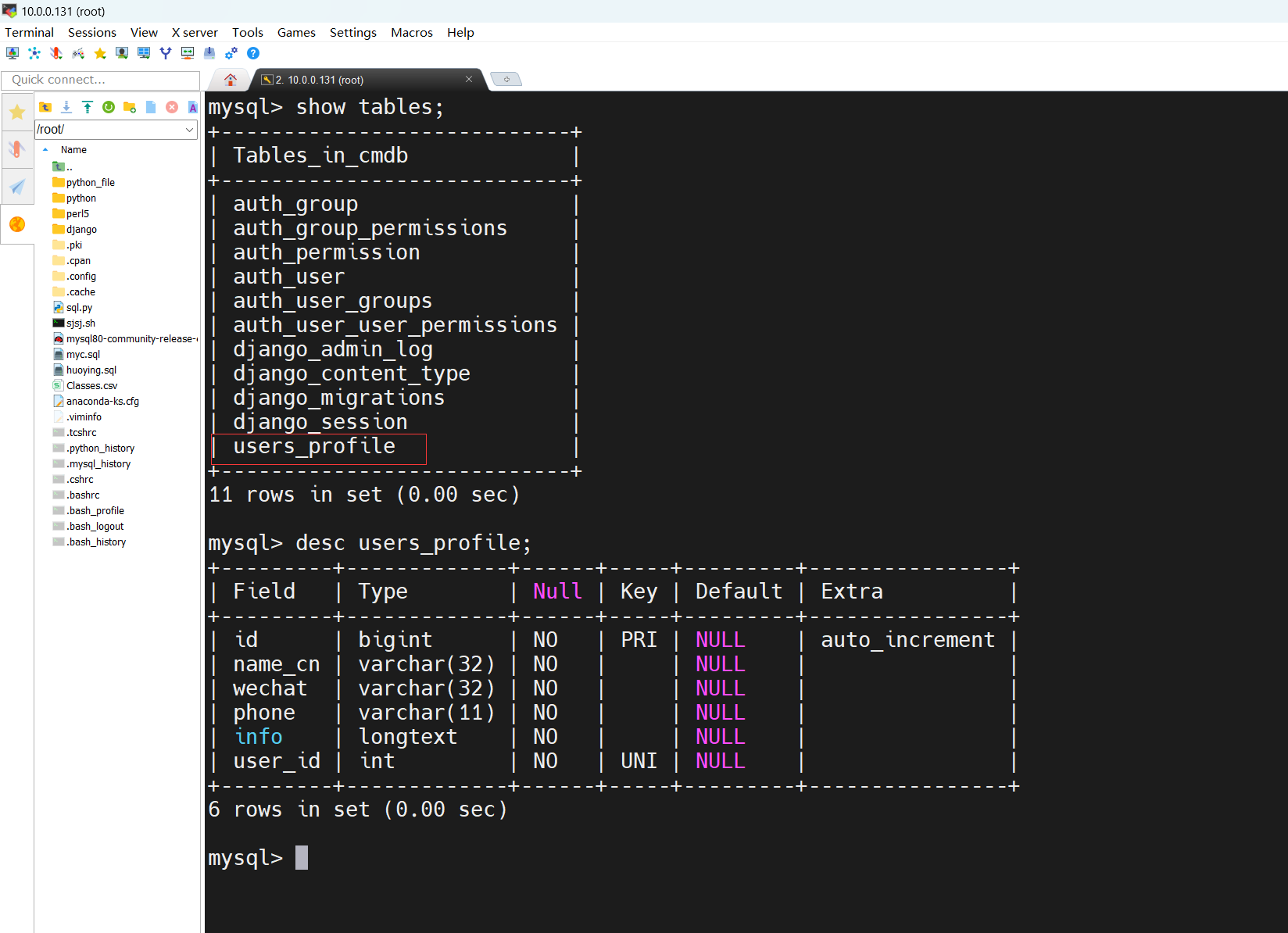This screenshot has height=933, width=1288.
Task: Click the Home tab icon
Action: pos(231,80)
